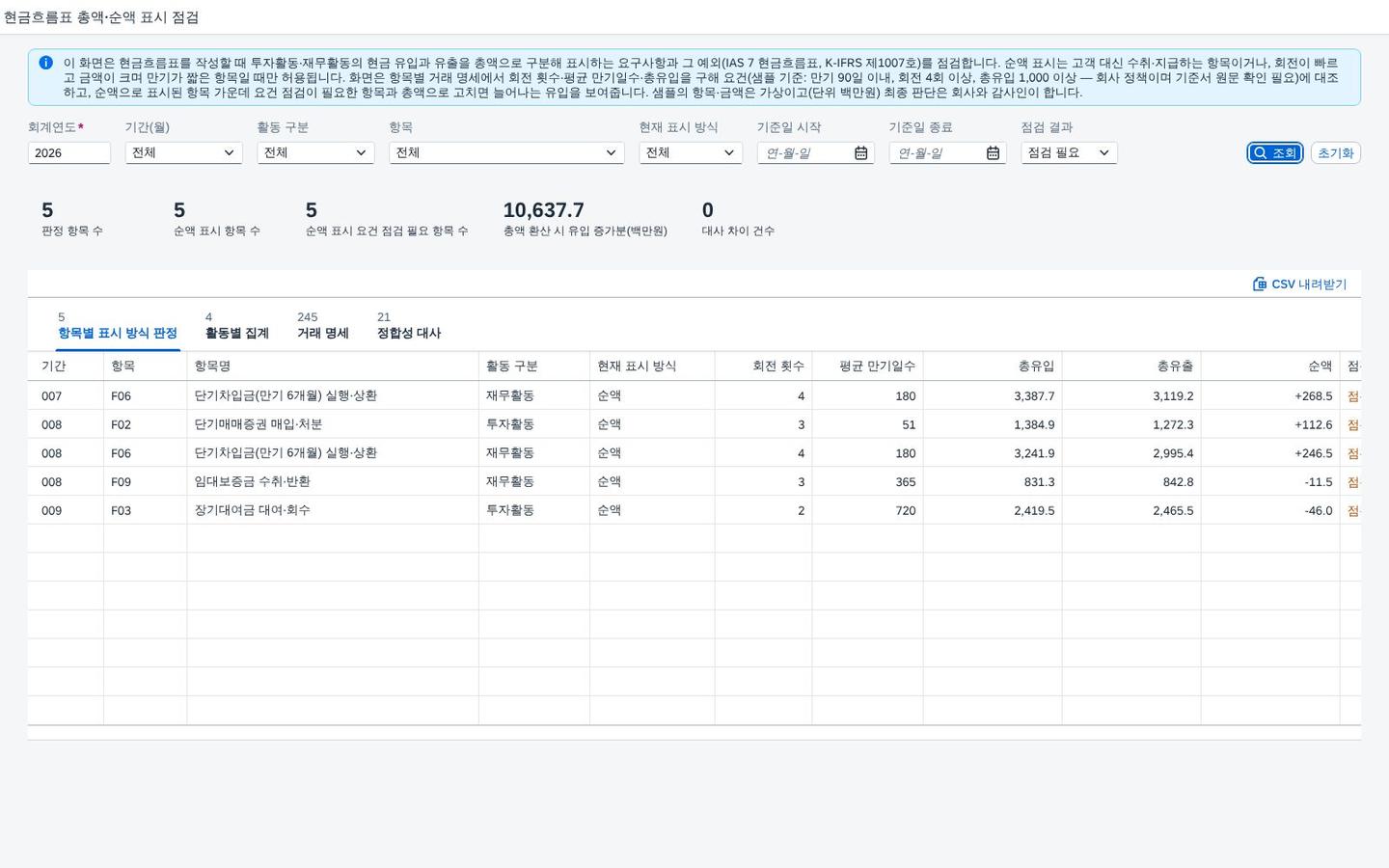The width and height of the screenshot is (1389, 868).
Task: Open calendar picker for 기준일 시작
Action: pyautogui.click(x=860, y=152)
